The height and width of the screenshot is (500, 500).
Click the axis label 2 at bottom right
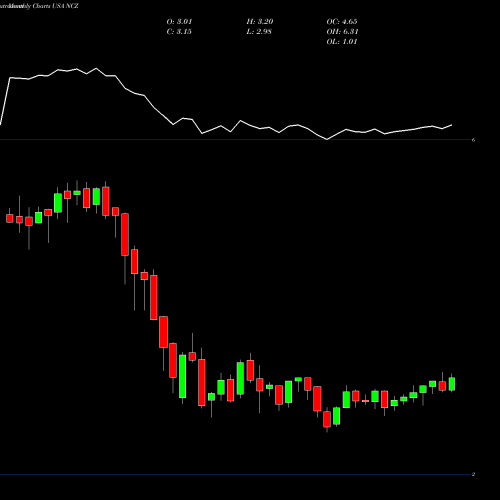pos(473,474)
